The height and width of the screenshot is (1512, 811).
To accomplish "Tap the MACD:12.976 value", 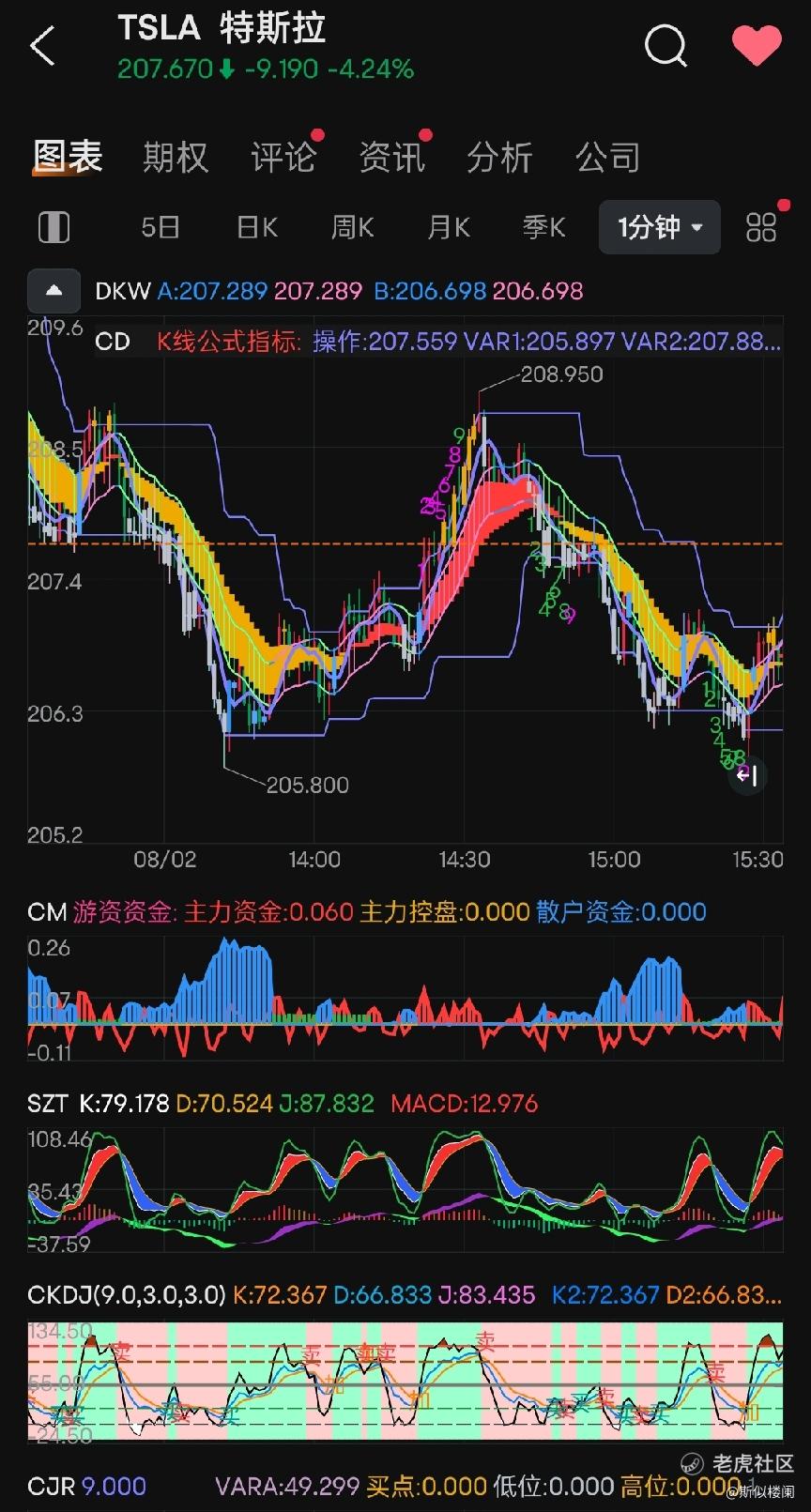I will pyautogui.click(x=464, y=1103).
